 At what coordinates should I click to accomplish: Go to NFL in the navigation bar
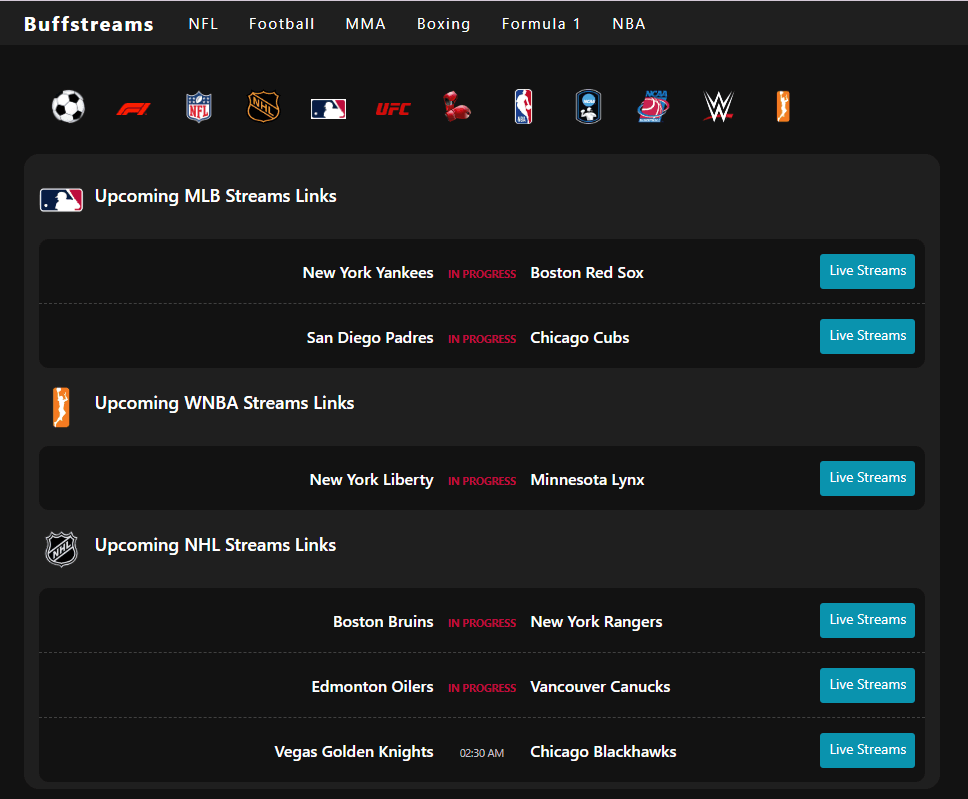(x=203, y=23)
